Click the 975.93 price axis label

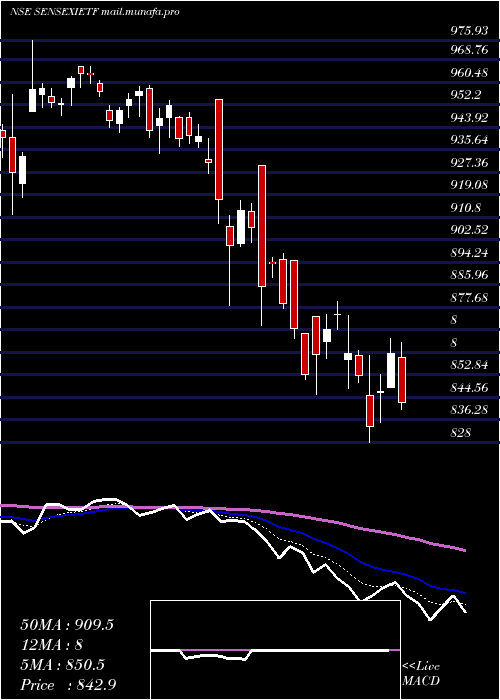click(x=468, y=31)
